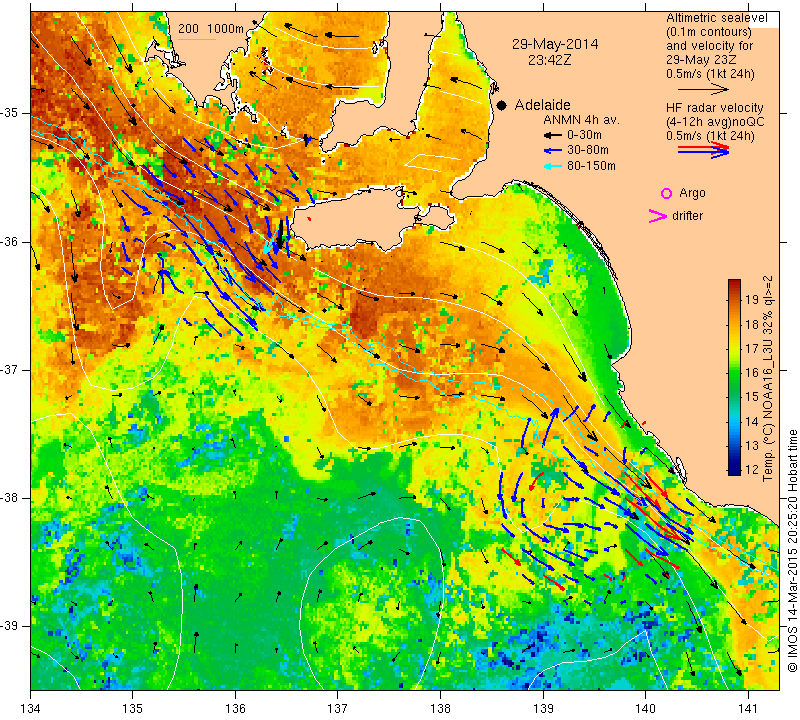Click the 'Adelaide' city label
This screenshot has height=720, width=800.
tap(542, 105)
